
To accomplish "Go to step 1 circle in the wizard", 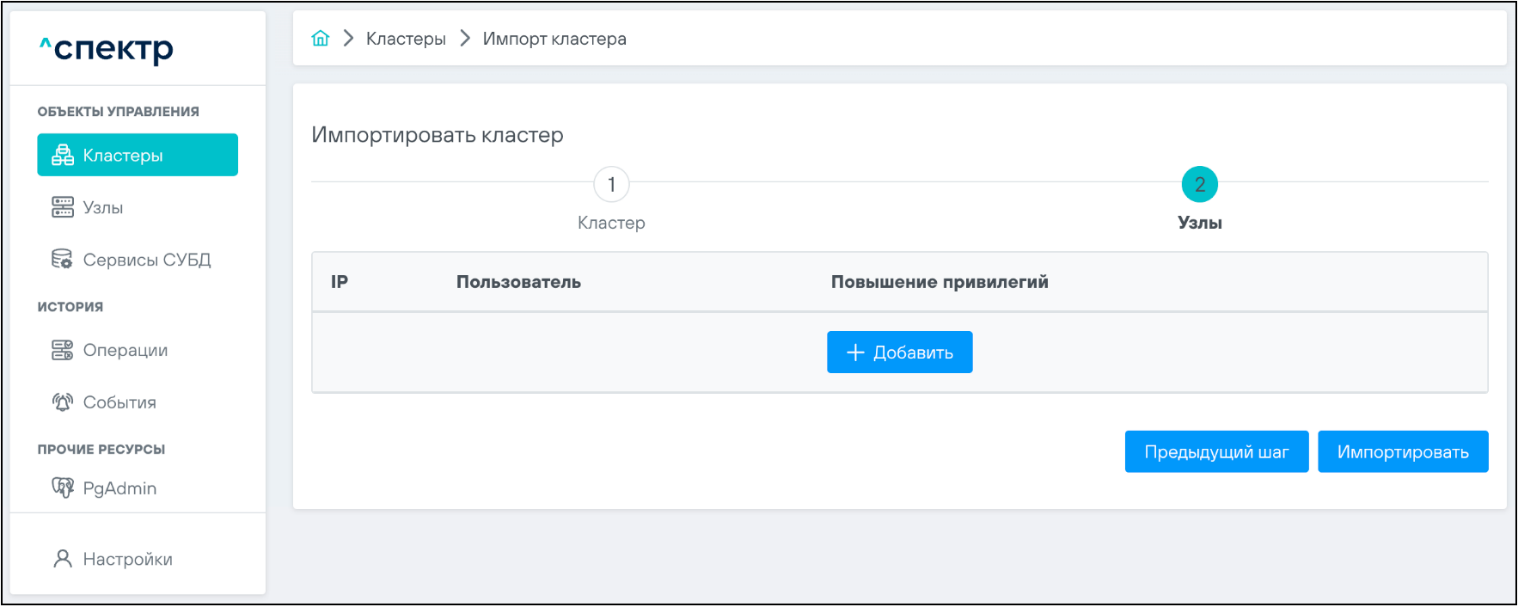I will (x=611, y=184).
